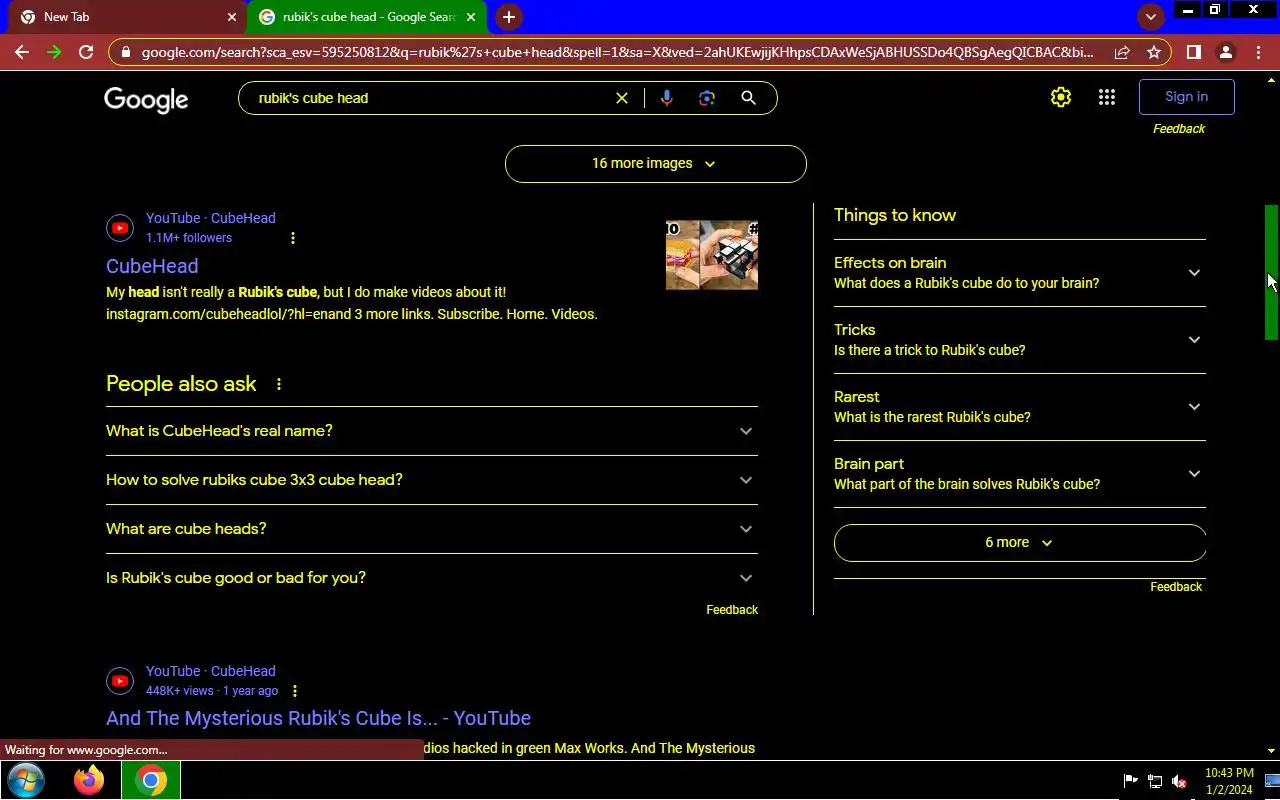Screen dimensions: 1280x800
Task: Expand Rarest topic
Action: tap(1020, 407)
